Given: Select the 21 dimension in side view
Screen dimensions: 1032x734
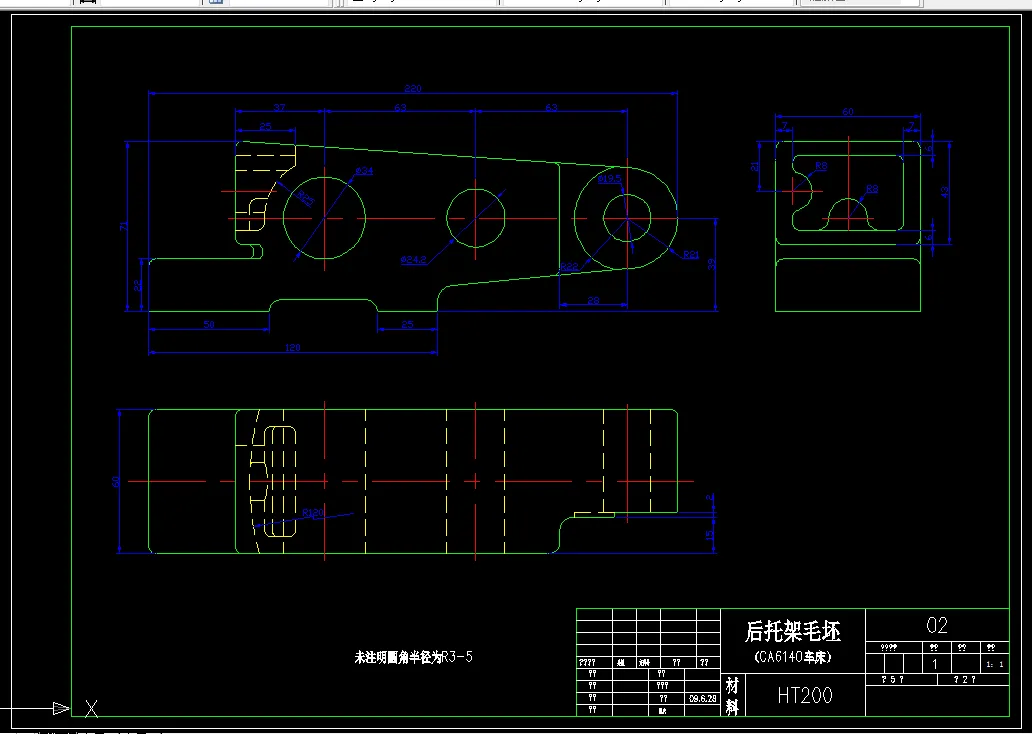Looking at the screenshot, I should tap(755, 167).
